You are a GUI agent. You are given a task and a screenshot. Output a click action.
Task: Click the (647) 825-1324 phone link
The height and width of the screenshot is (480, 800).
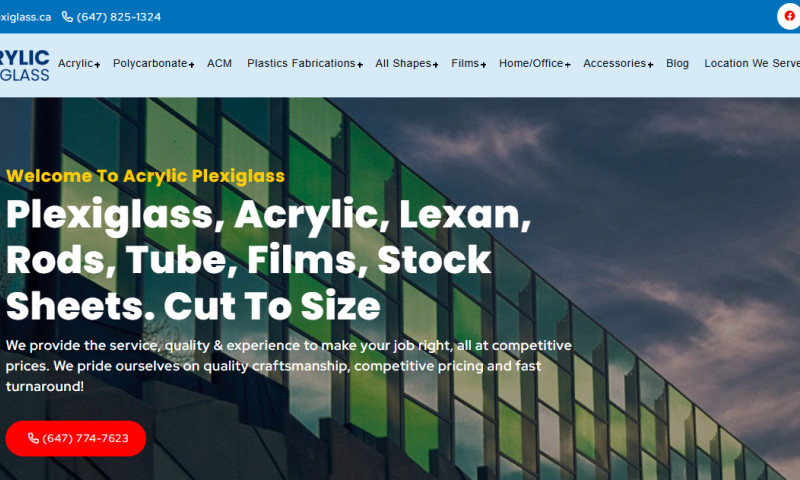(119, 17)
